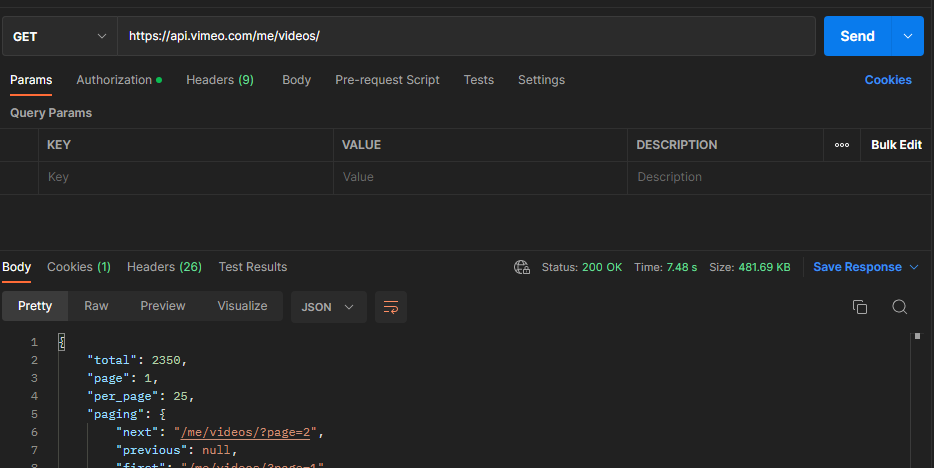Image resolution: width=934 pixels, height=468 pixels.
Task: Open the JSON format dropdown
Action: 329,307
